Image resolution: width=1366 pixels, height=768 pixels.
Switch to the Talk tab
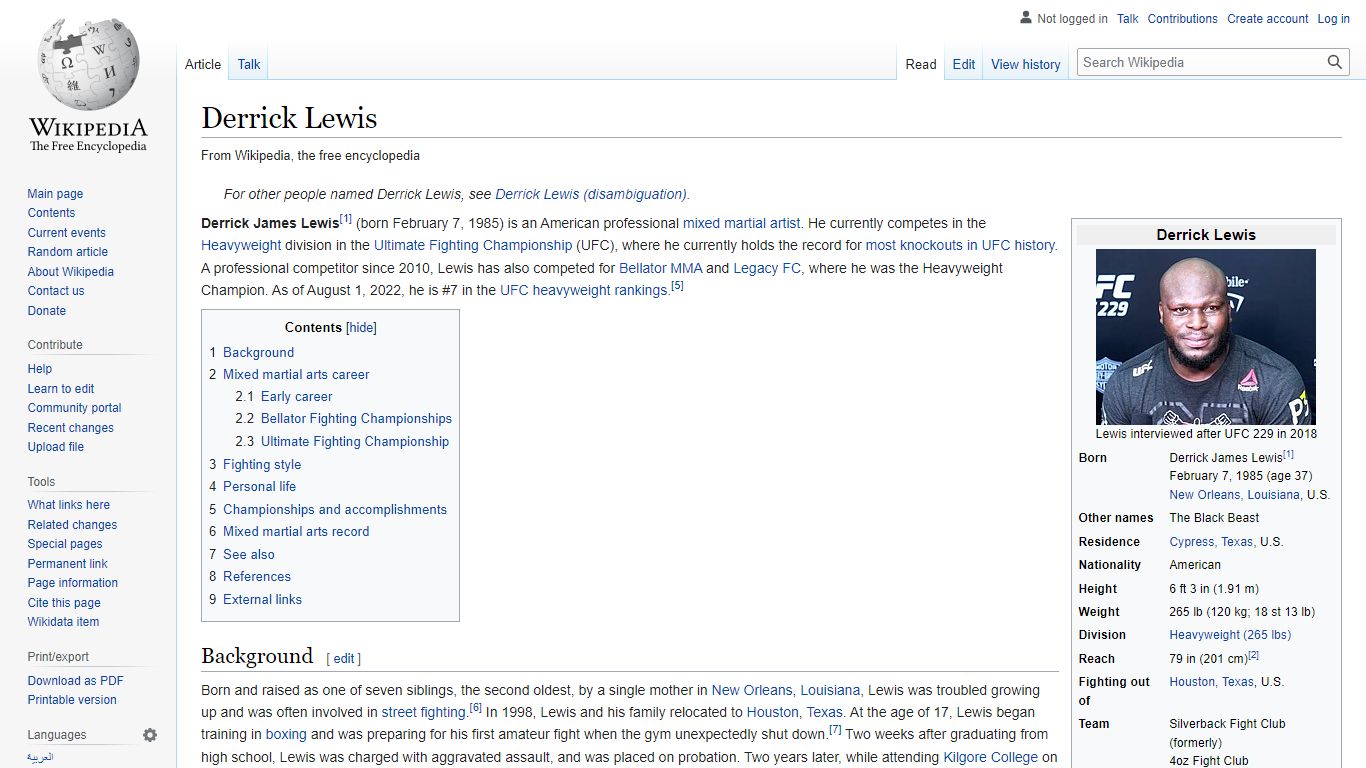[x=249, y=64]
